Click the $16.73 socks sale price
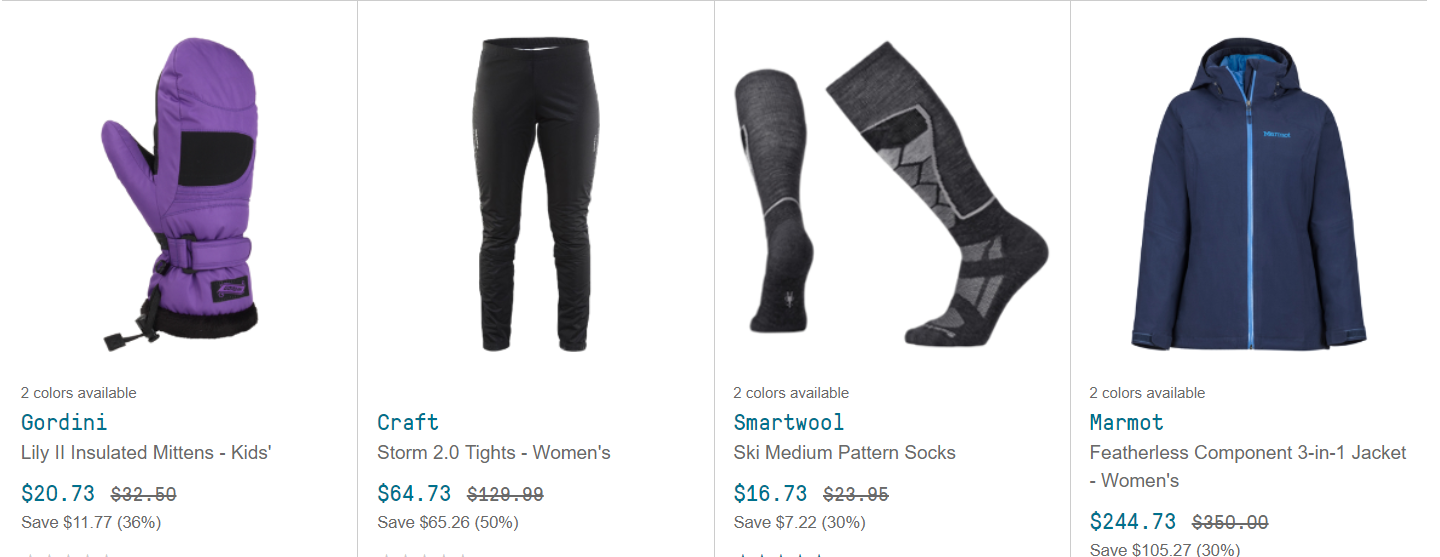The width and height of the screenshot is (1440, 557). [x=770, y=494]
